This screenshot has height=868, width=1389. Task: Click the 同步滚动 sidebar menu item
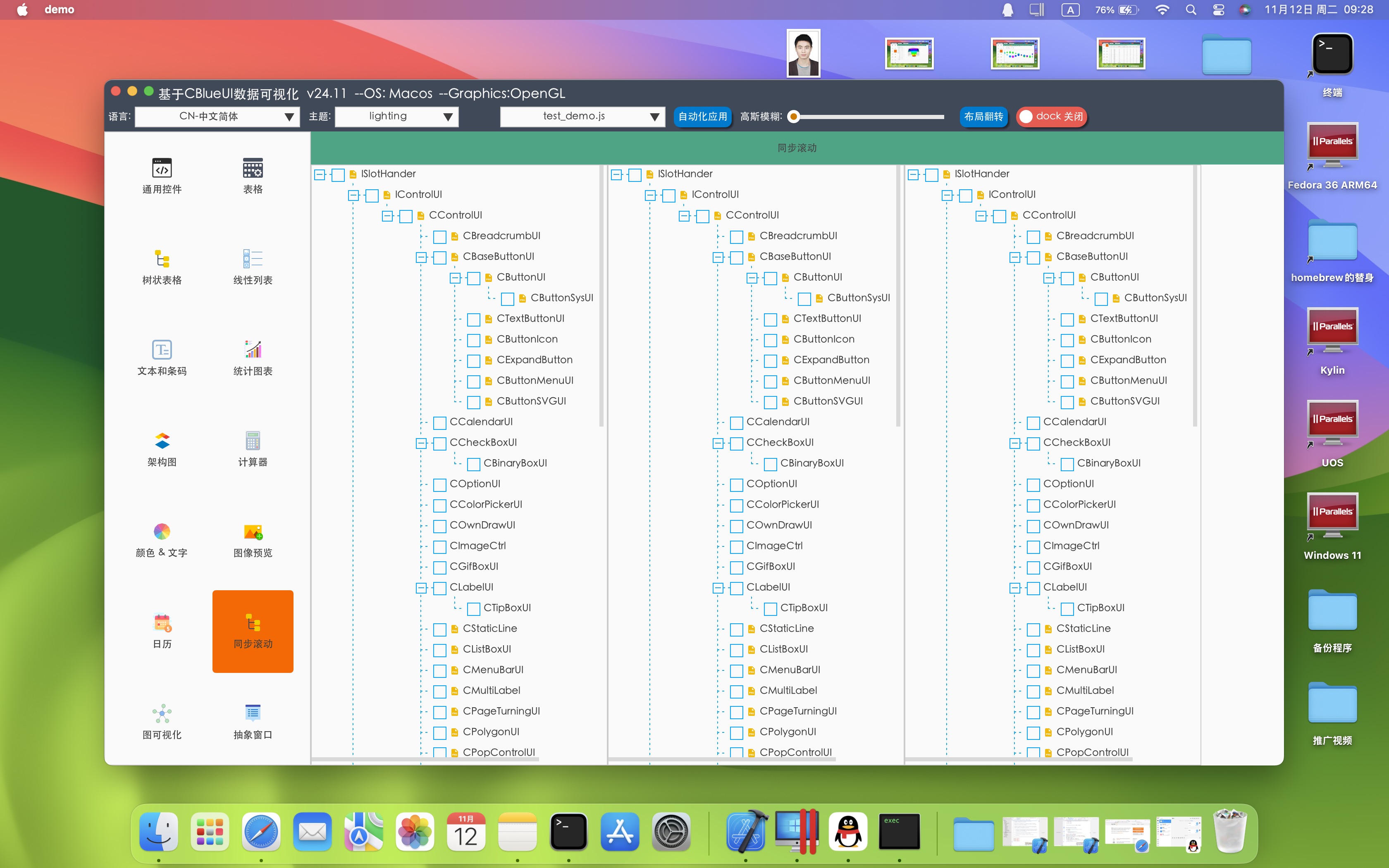pyautogui.click(x=253, y=631)
